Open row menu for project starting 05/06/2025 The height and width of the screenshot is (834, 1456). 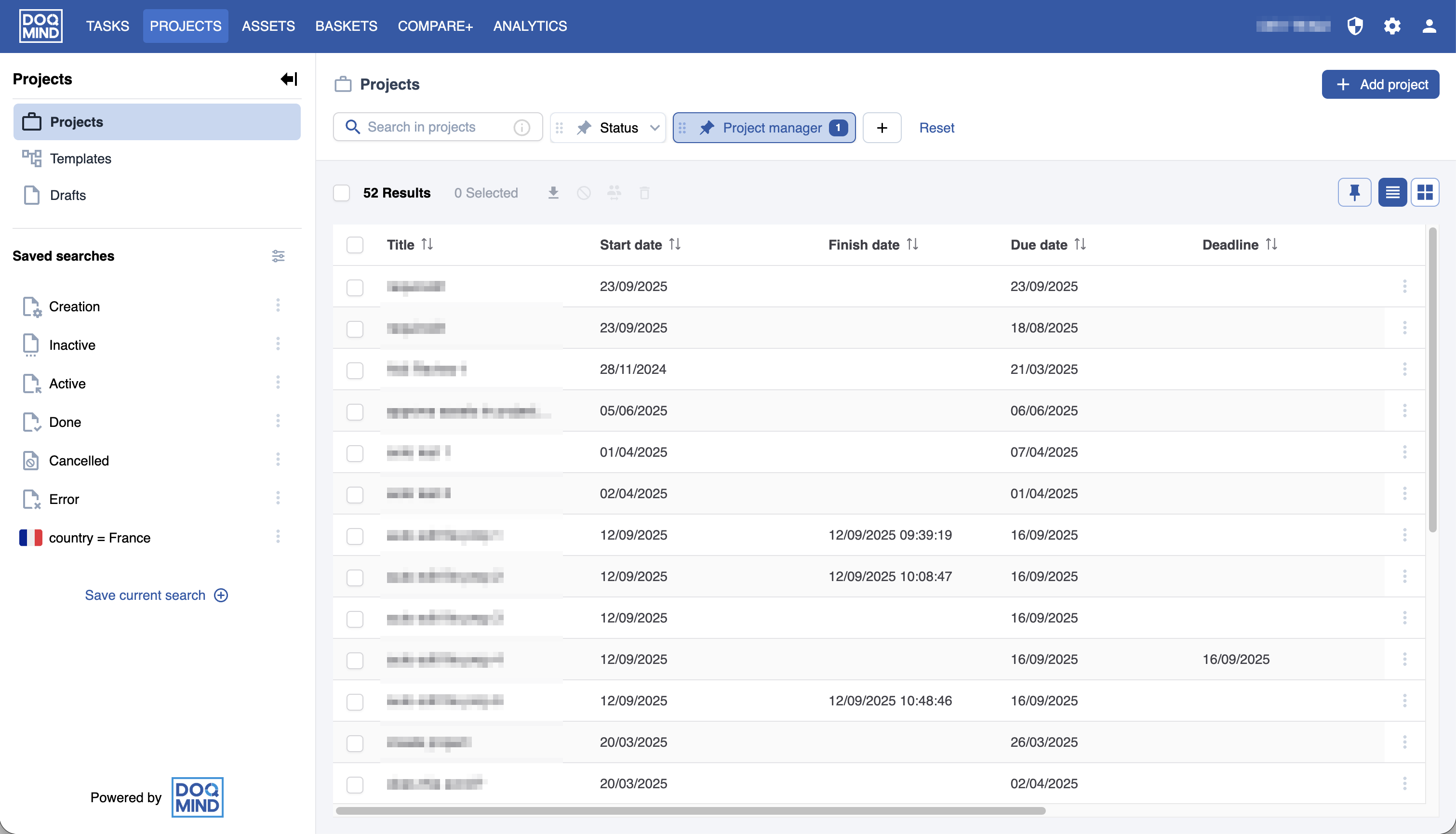1404,410
